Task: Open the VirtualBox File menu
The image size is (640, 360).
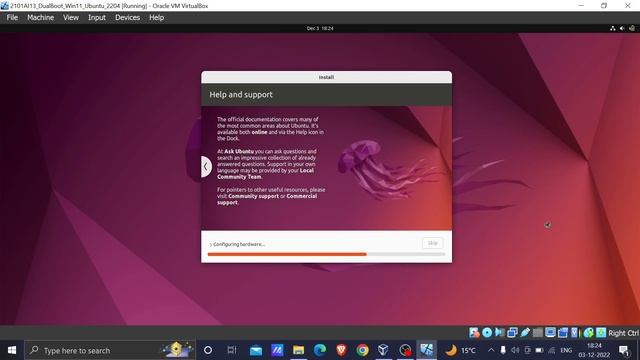Action: (12, 18)
